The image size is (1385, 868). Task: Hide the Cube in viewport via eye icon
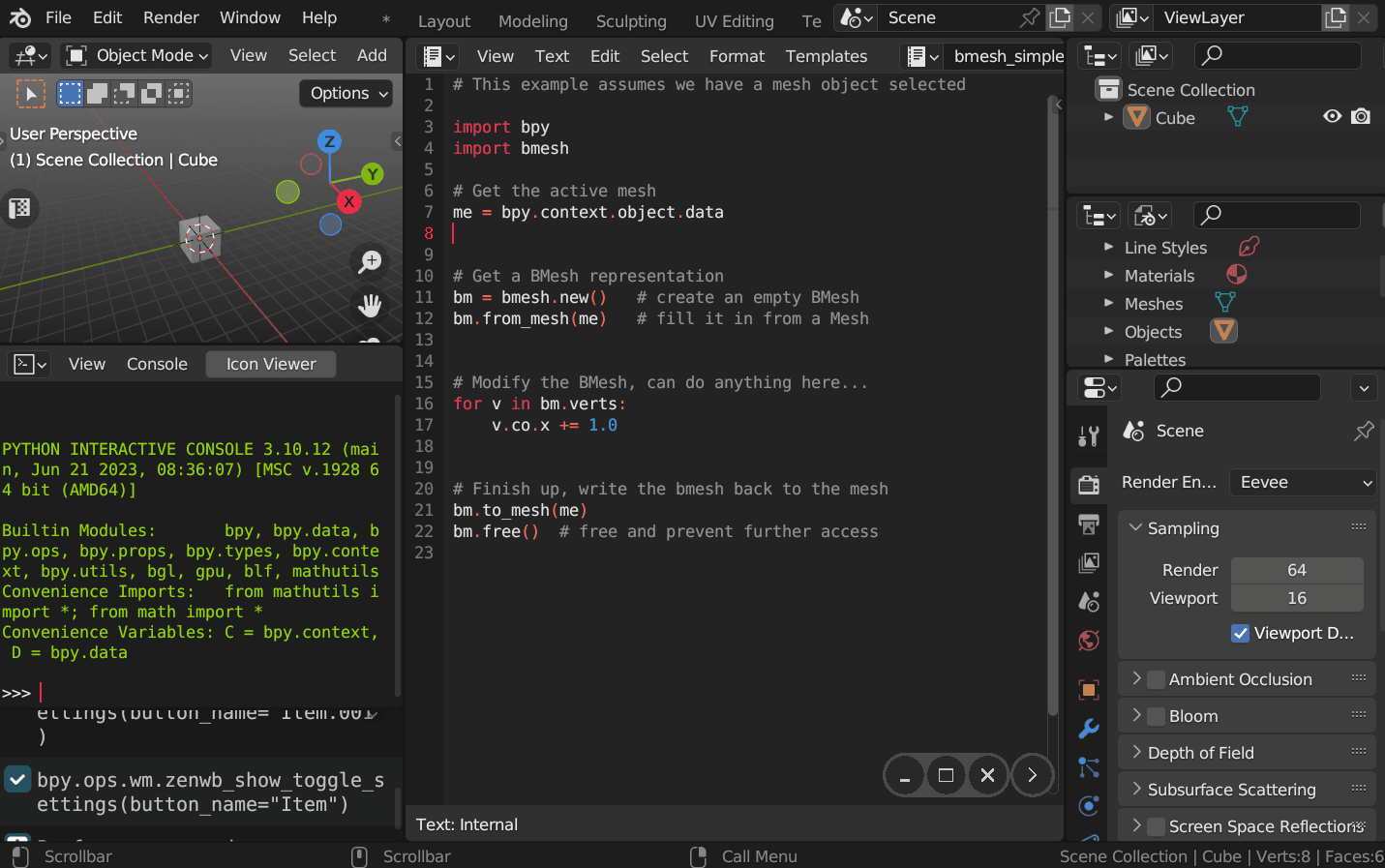point(1333,117)
